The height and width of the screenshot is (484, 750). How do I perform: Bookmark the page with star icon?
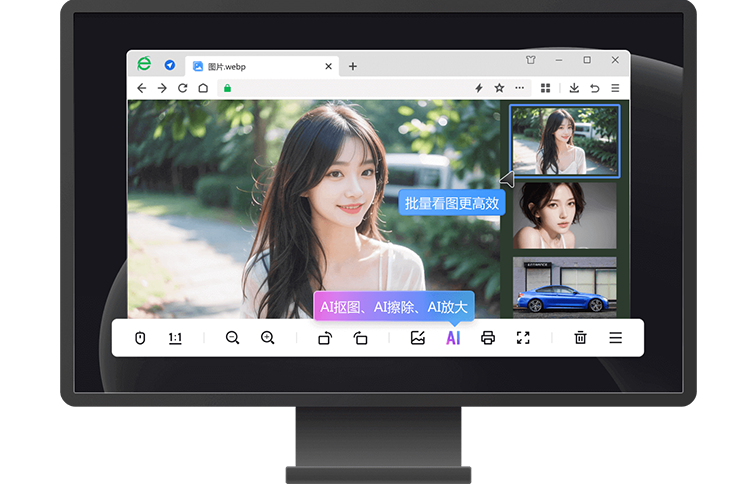tap(499, 88)
